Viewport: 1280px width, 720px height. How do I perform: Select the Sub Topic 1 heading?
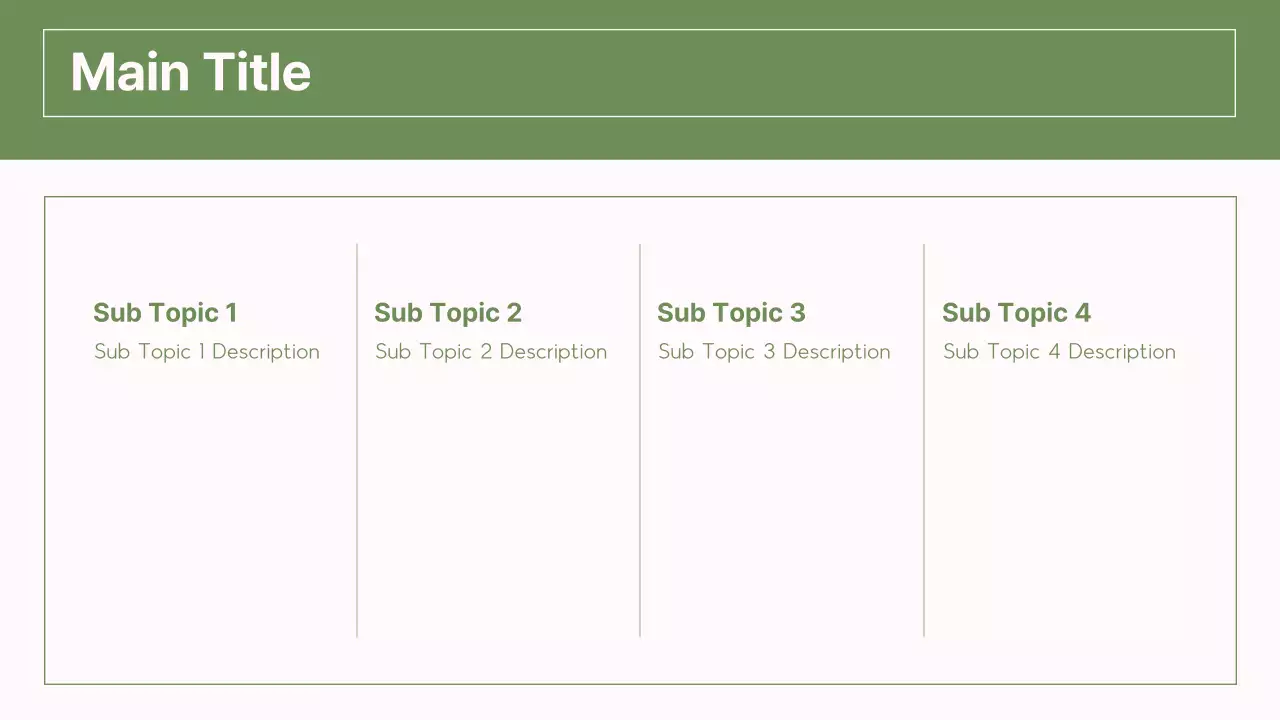[165, 313]
